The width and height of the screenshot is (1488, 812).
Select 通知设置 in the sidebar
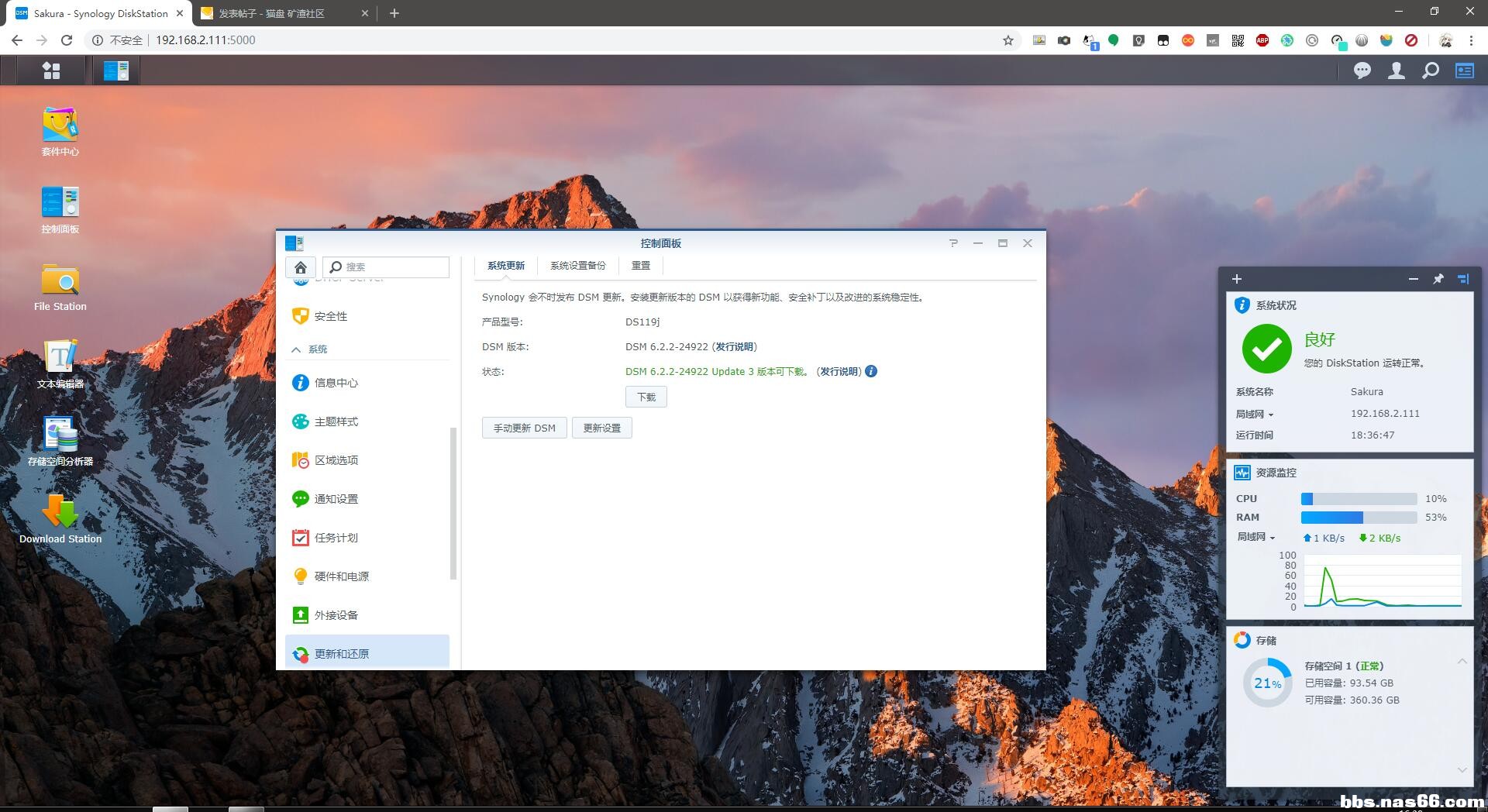367,499
